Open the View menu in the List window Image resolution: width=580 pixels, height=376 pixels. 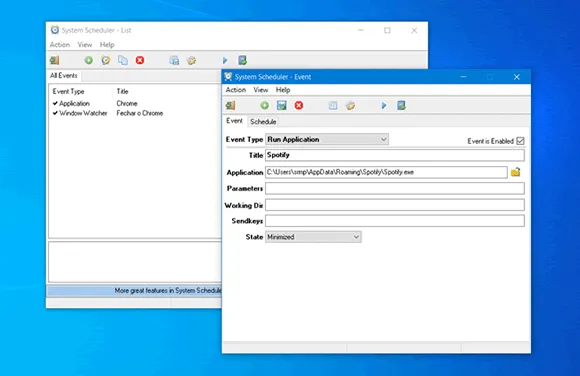(85, 45)
